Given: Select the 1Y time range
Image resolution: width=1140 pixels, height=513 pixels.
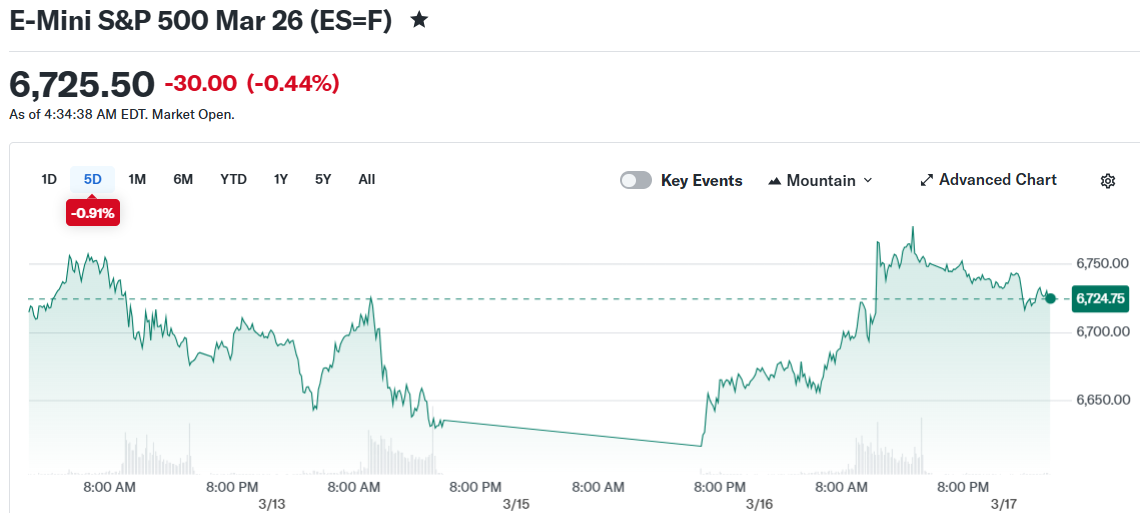Looking at the screenshot, I should coord(281,179).
